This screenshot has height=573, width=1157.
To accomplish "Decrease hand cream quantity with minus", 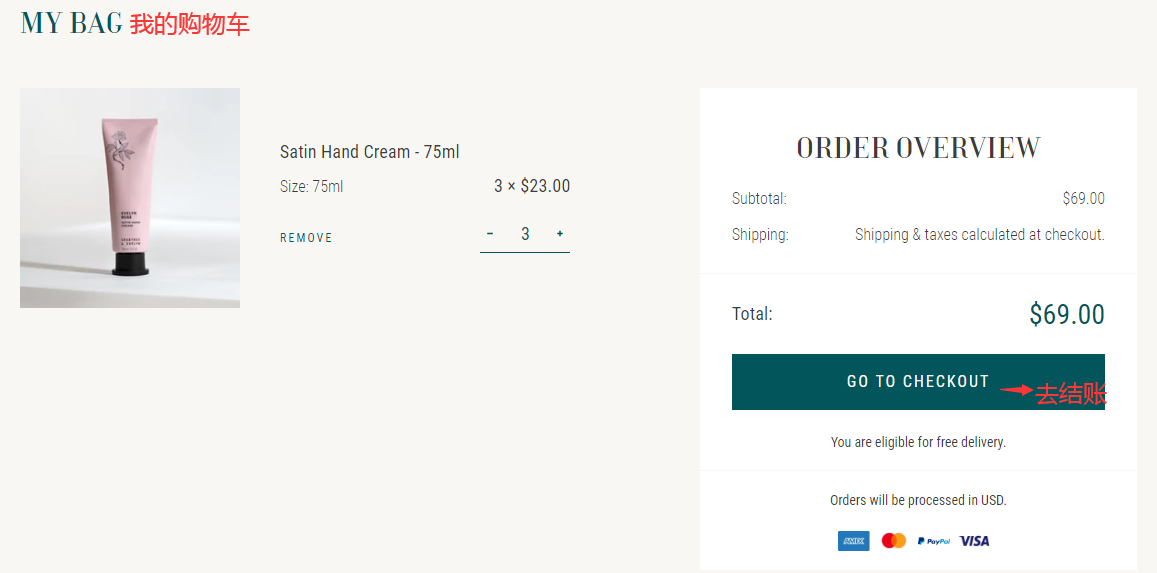I will [490, 234].
